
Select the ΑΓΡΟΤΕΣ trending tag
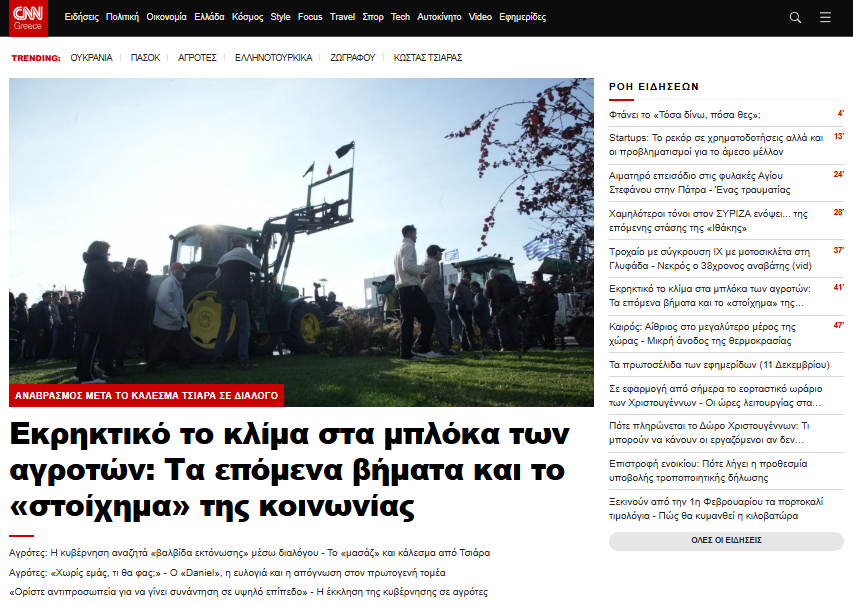pos(197,58)
